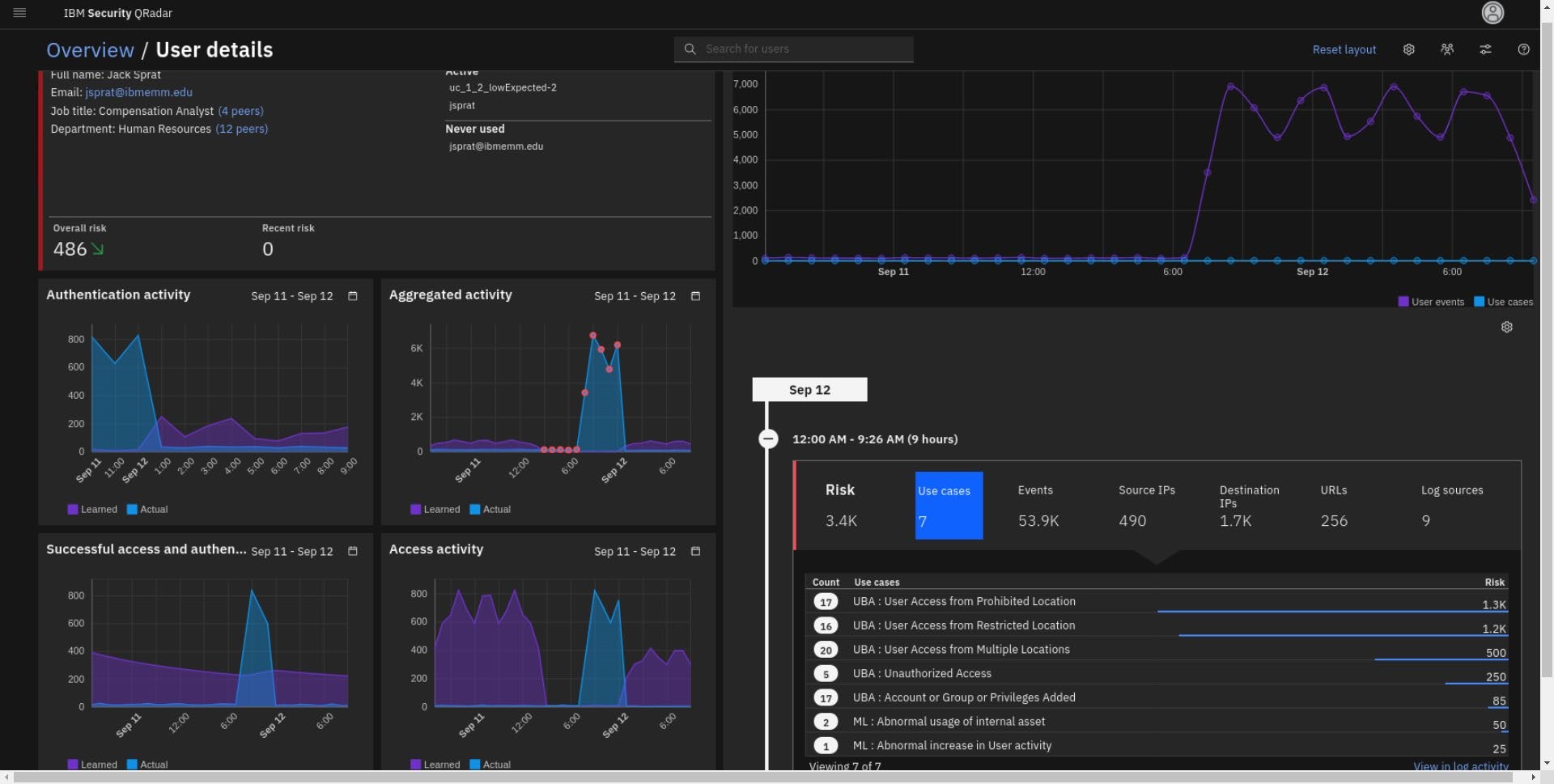Click the Sep 12 timeline date marker

click(x=809, y=390)
